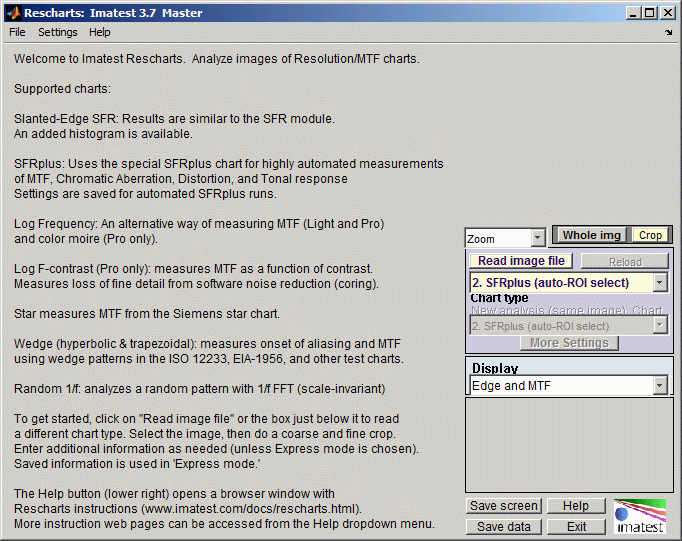The width and height of the screenshot is (682, 541).
Task: Toggle the Crop button
Action: [x=650, y=235]
